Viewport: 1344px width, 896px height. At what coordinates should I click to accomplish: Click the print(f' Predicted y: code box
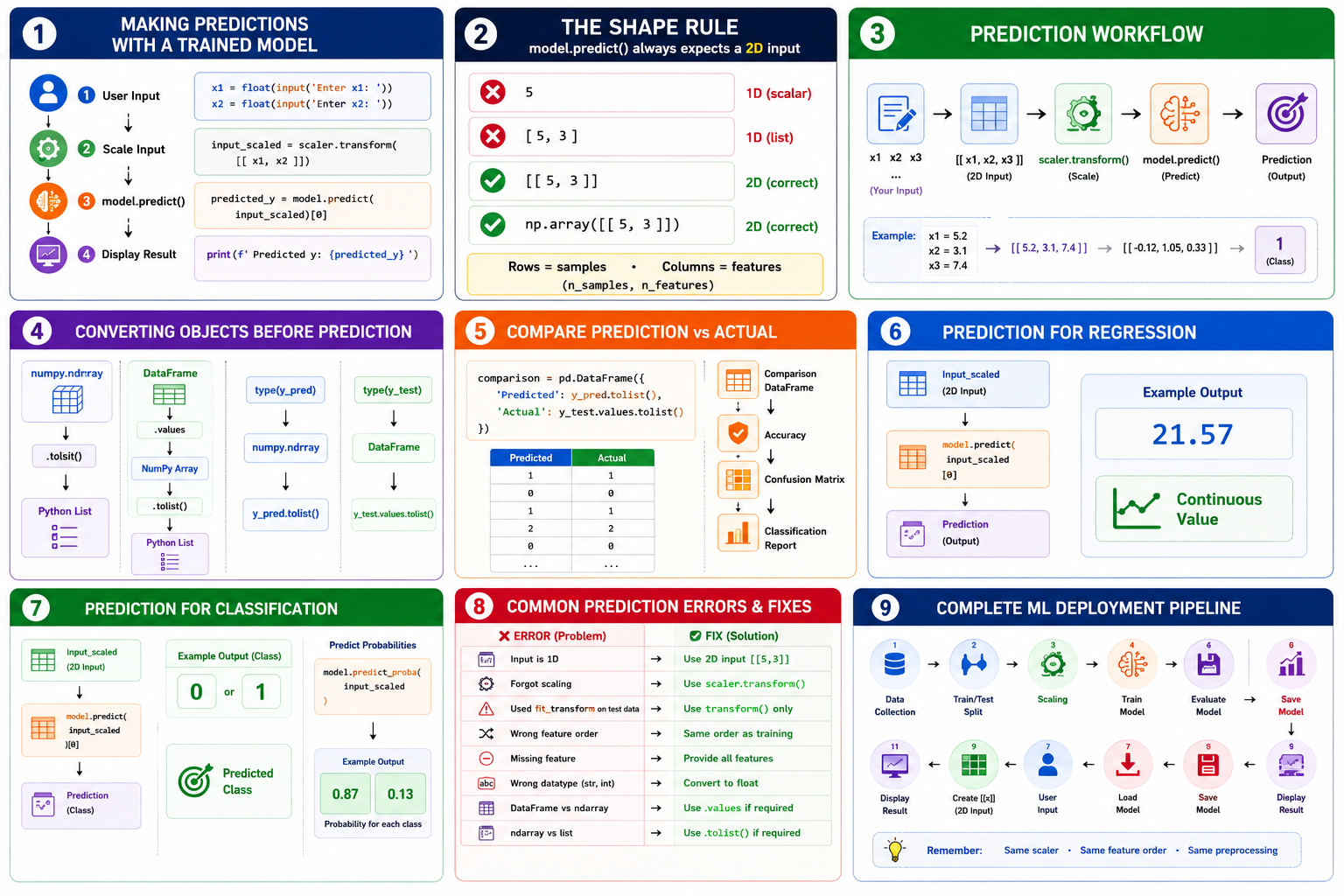pos(312,258)
